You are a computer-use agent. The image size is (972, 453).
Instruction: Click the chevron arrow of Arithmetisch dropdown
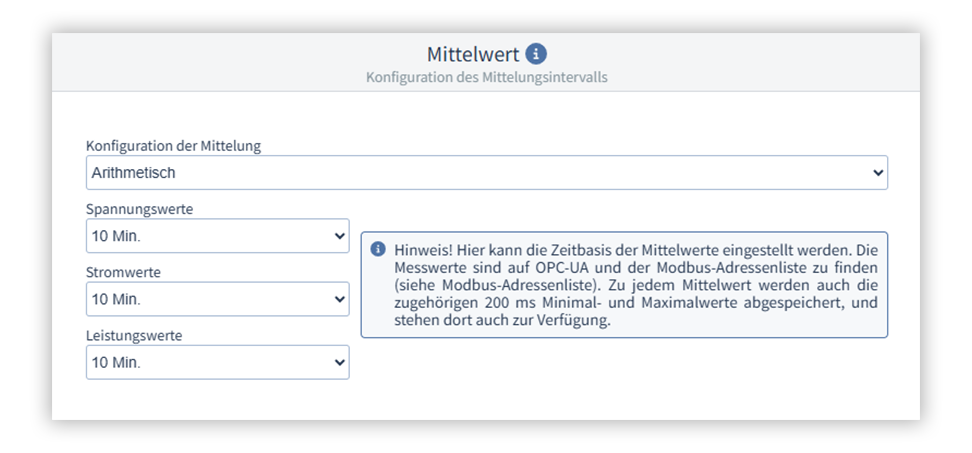(x=877, y=173)
